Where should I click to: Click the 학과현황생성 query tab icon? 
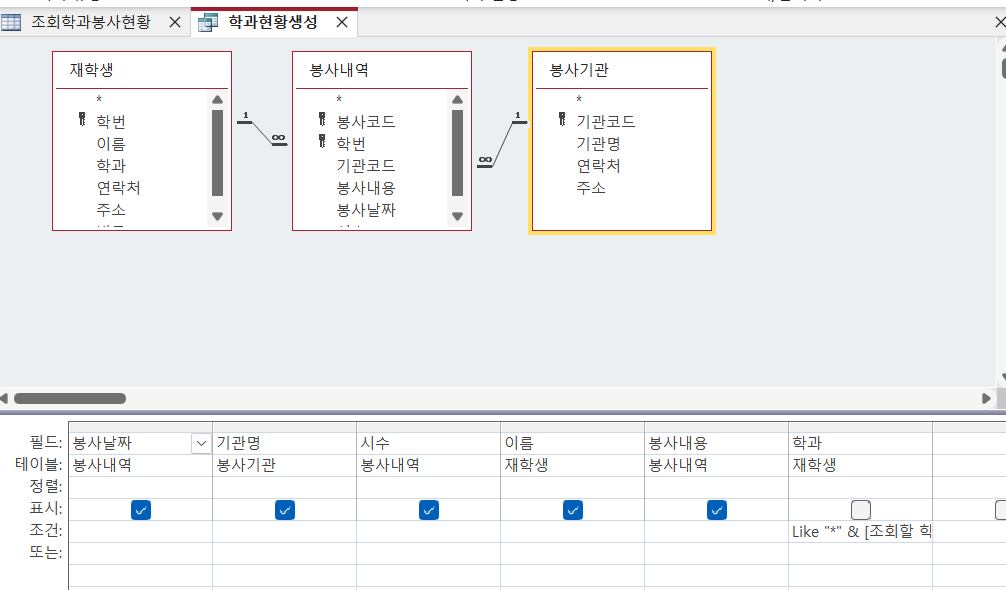click(x=208, y=22)
